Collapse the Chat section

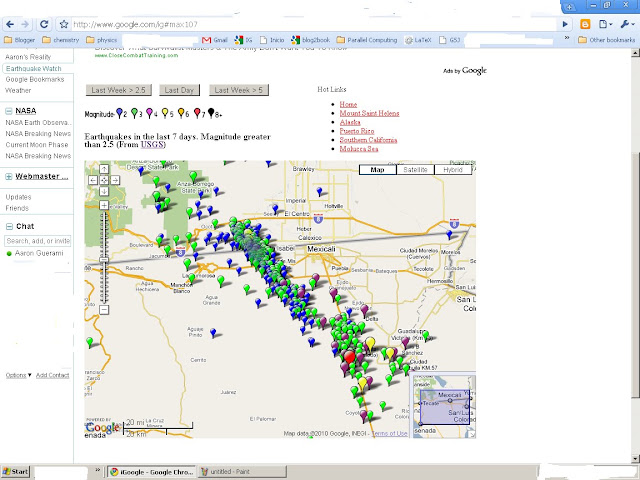click(x=9, y=227)
